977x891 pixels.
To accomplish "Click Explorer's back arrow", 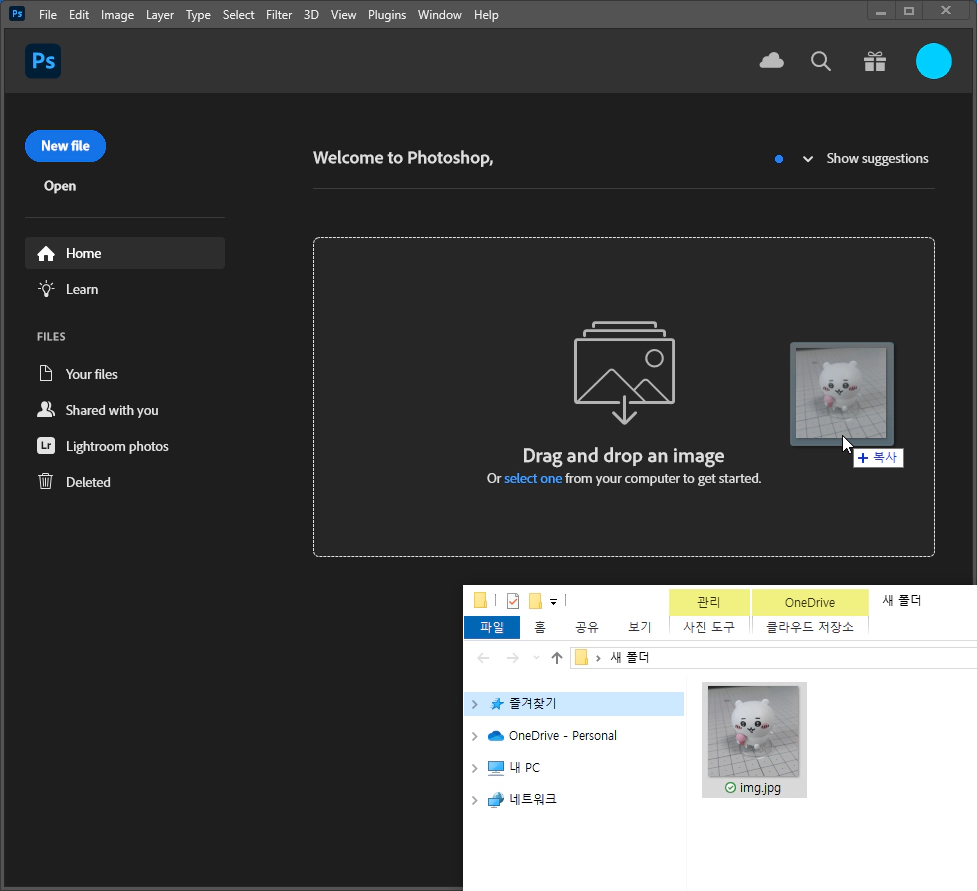I will (x=483, y=658).
